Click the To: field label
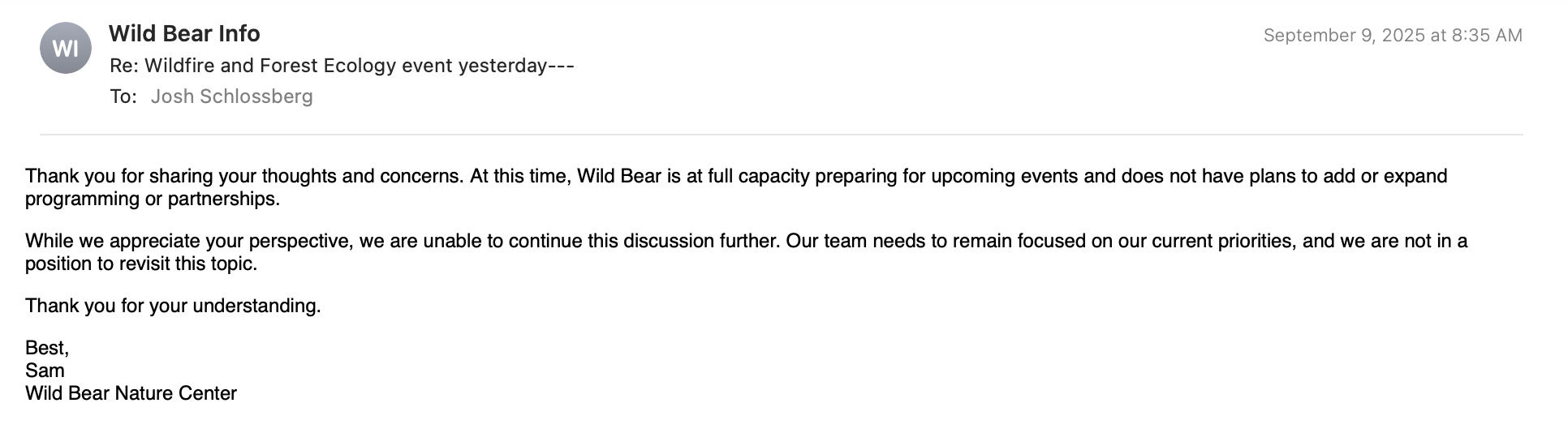This screenshot has width=1568, height=433. coord(123,96)
